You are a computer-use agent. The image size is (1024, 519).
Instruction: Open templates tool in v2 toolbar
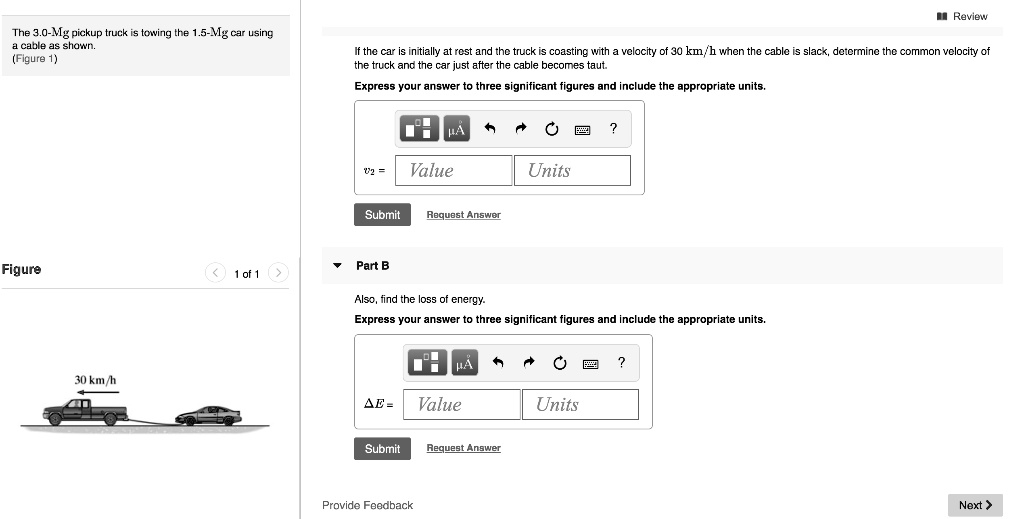pyautogui.click(x=421, y=128)
